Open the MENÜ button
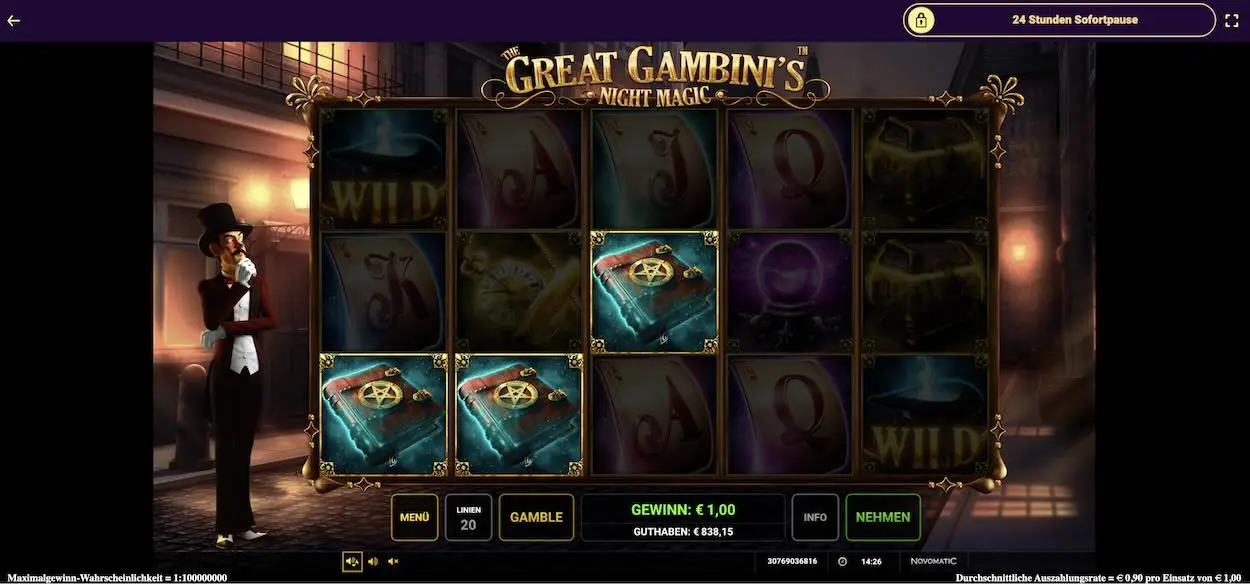 pos(414,517)
